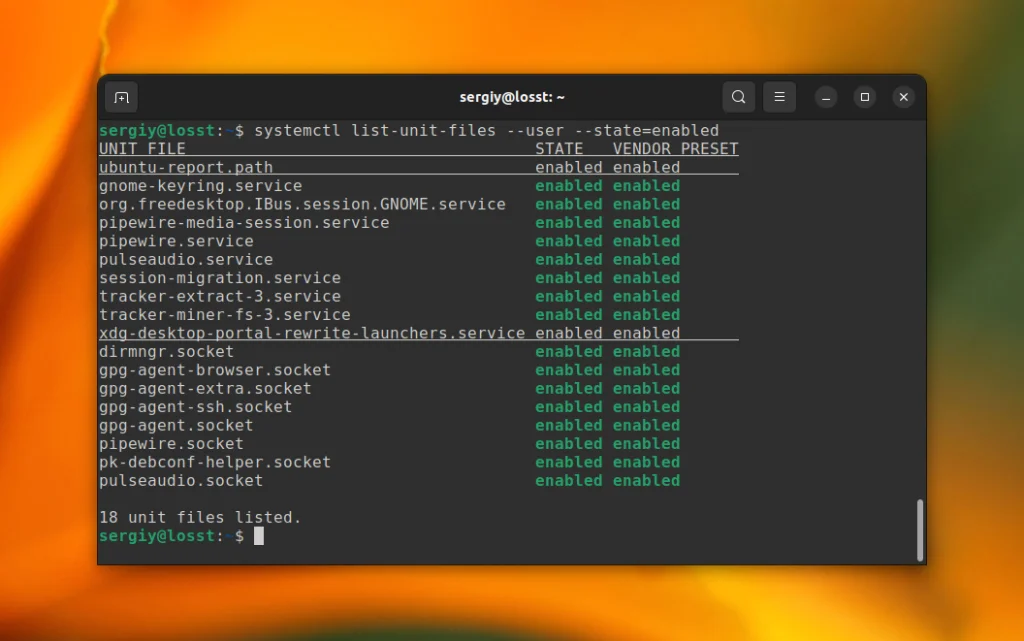The width and height of the screenshot is (1024, 641).
Task: Click pipewire.service unit name
Action: coord(176,241)
